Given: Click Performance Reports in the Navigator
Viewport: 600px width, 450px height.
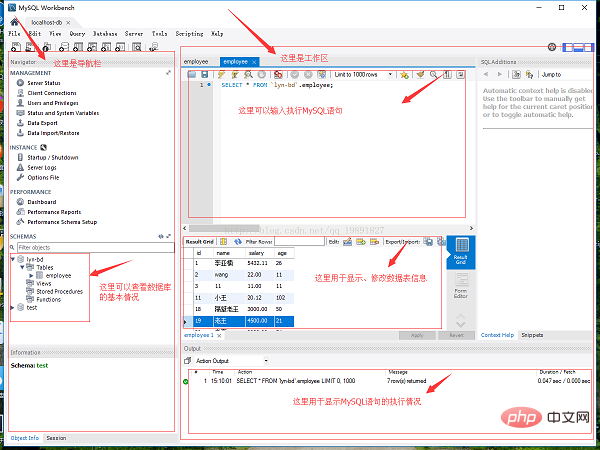Looking at the screenshot, I should (x=55, y=212).
